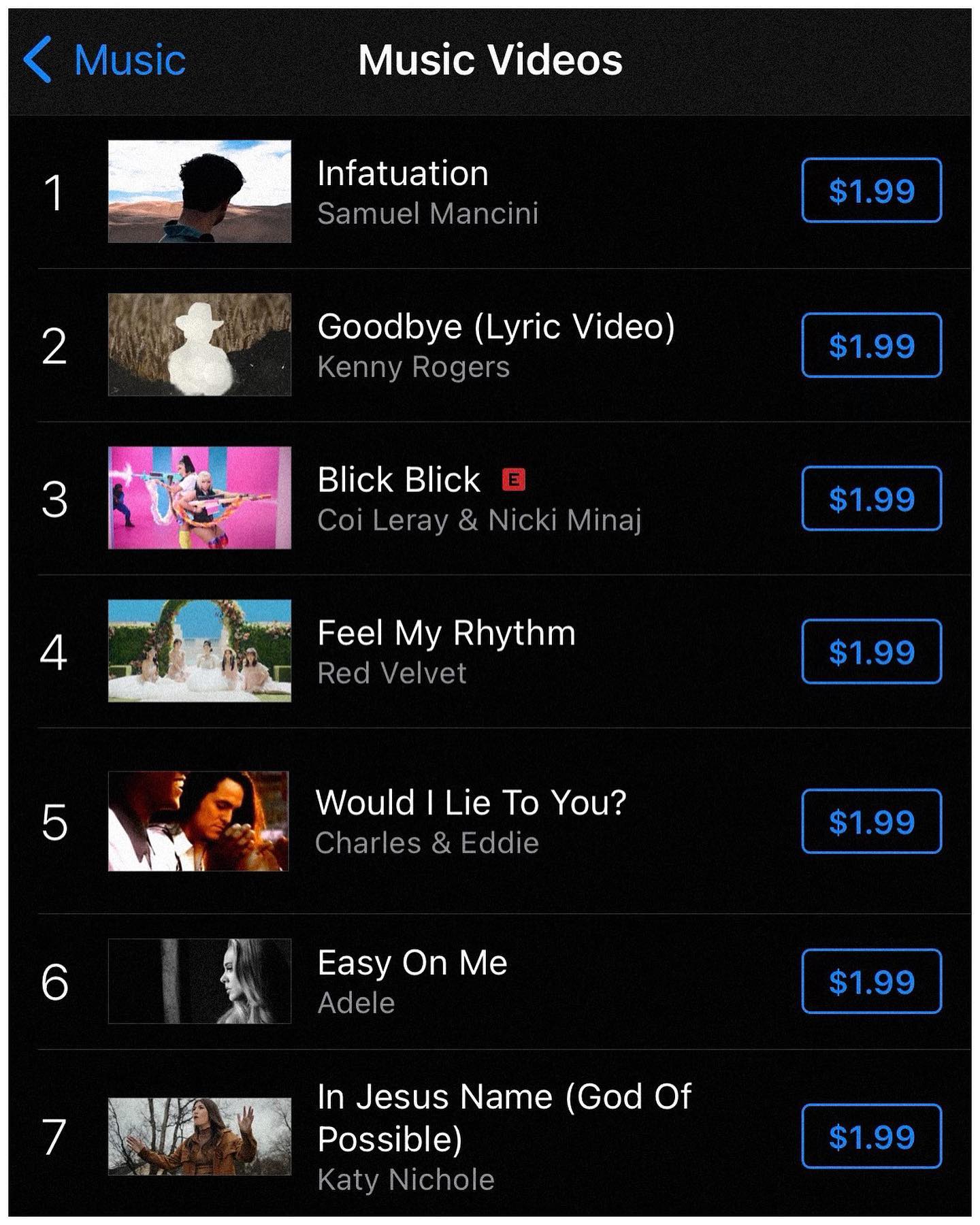Open the Kenny Rogers Goodbye thumbnail
Viewport: 980px width, 1225px height.
tap(199, 344)
